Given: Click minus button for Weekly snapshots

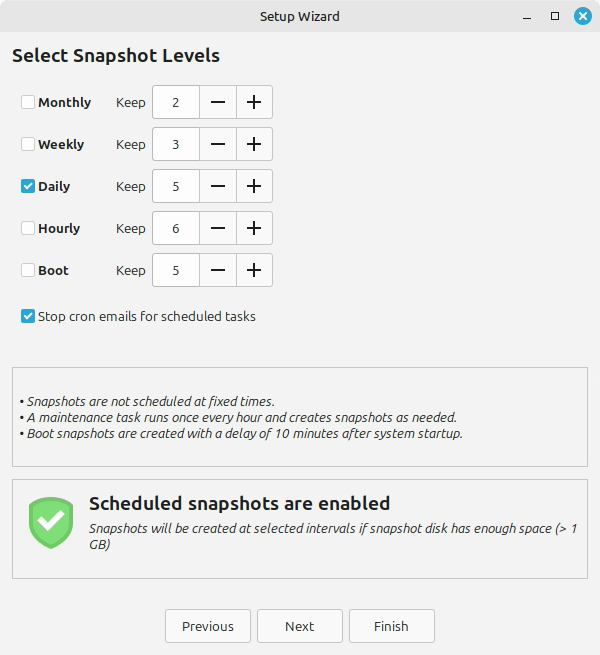Looking at the screenshot, I should tap(218, 144).
